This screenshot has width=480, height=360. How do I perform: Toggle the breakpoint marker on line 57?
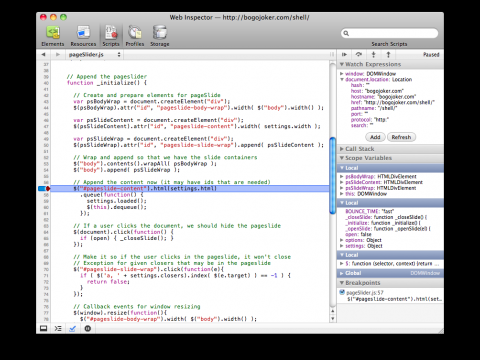click(44, 188)
